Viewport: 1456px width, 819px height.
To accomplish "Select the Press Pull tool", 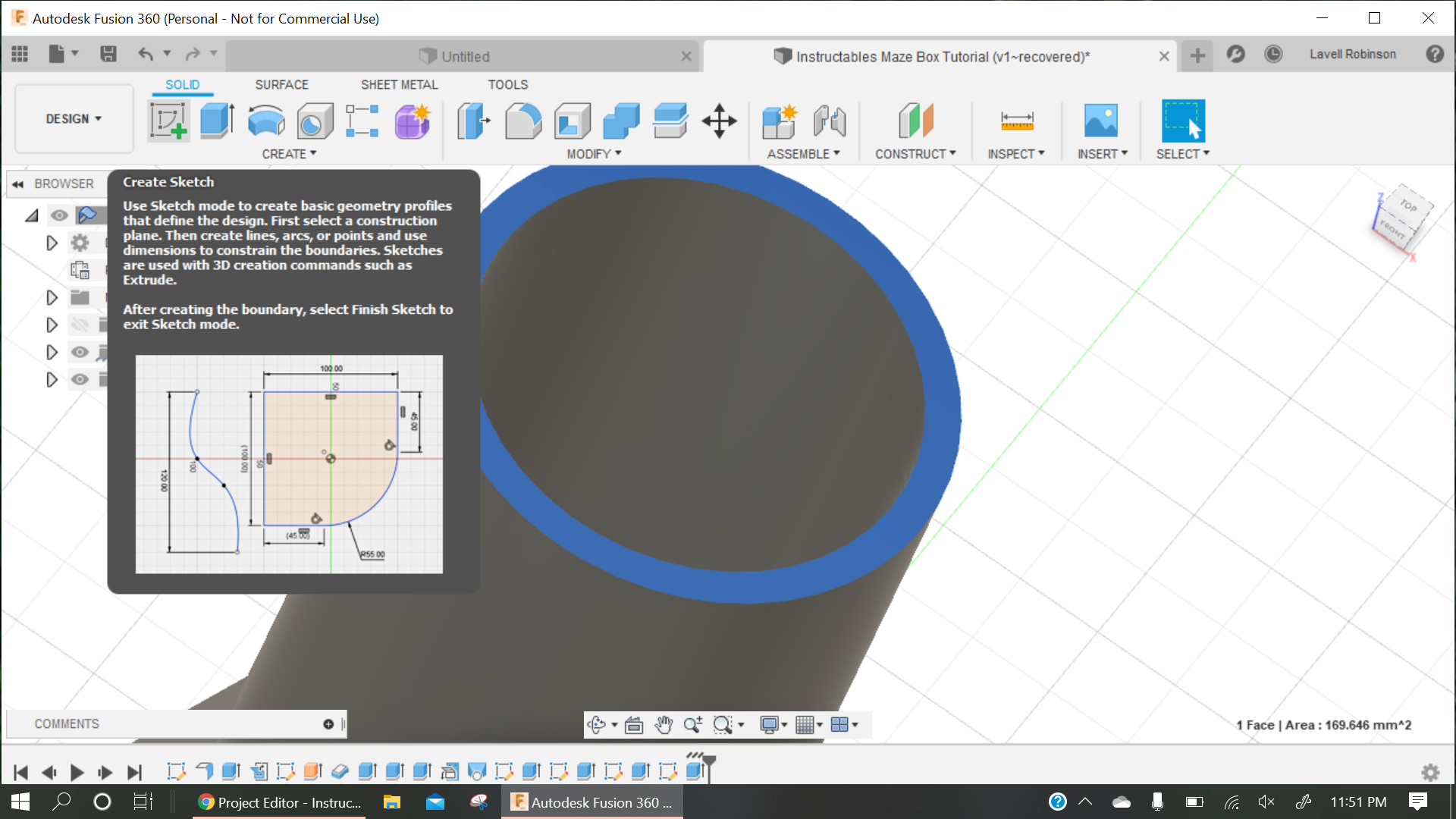I will 474,121.
